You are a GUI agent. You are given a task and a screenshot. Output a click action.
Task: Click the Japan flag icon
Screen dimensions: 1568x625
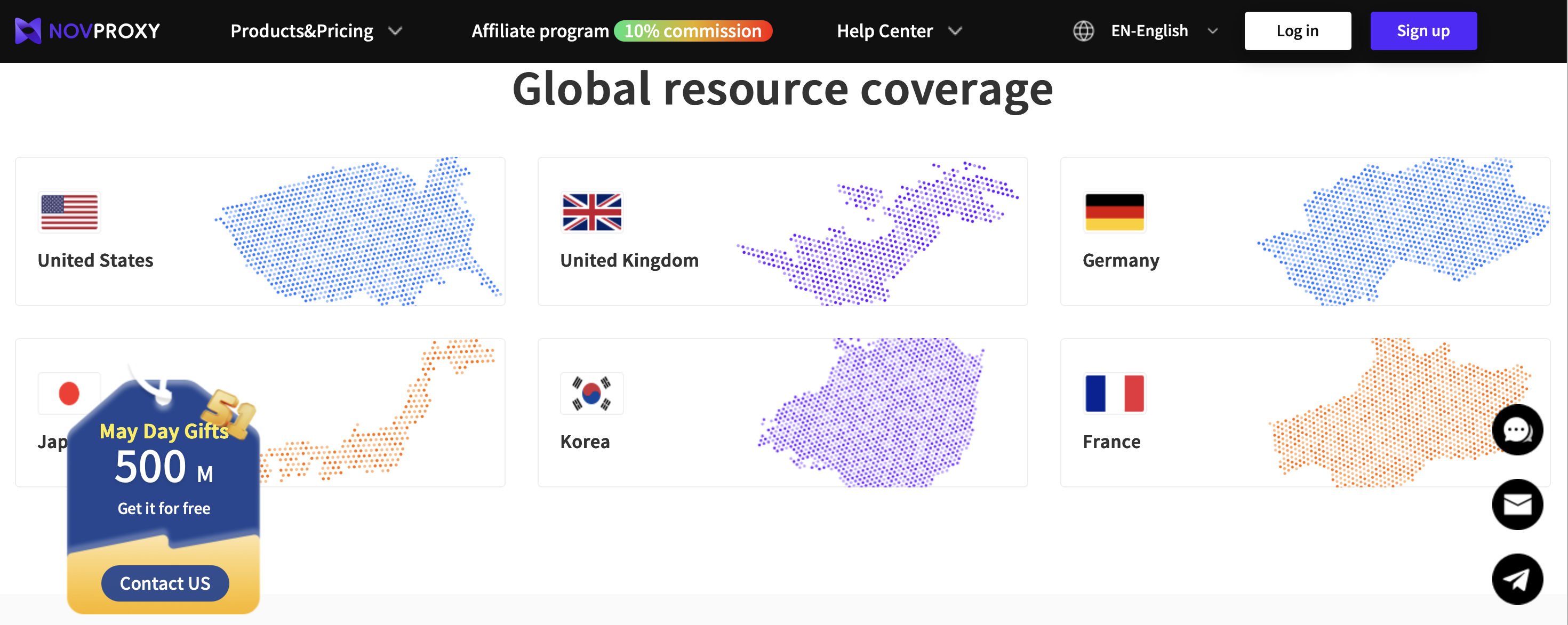69,393
